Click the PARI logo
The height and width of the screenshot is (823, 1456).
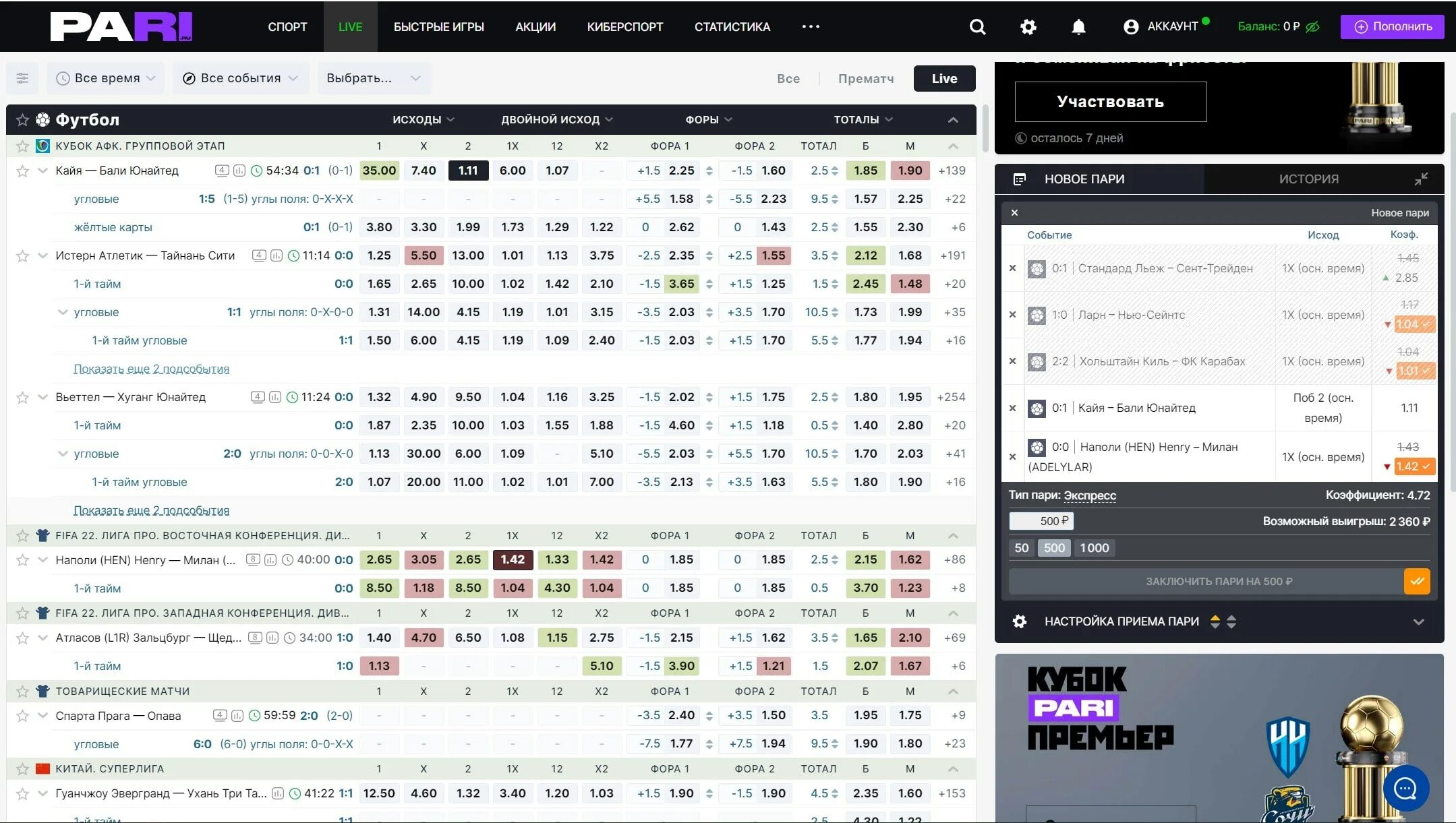121,26
